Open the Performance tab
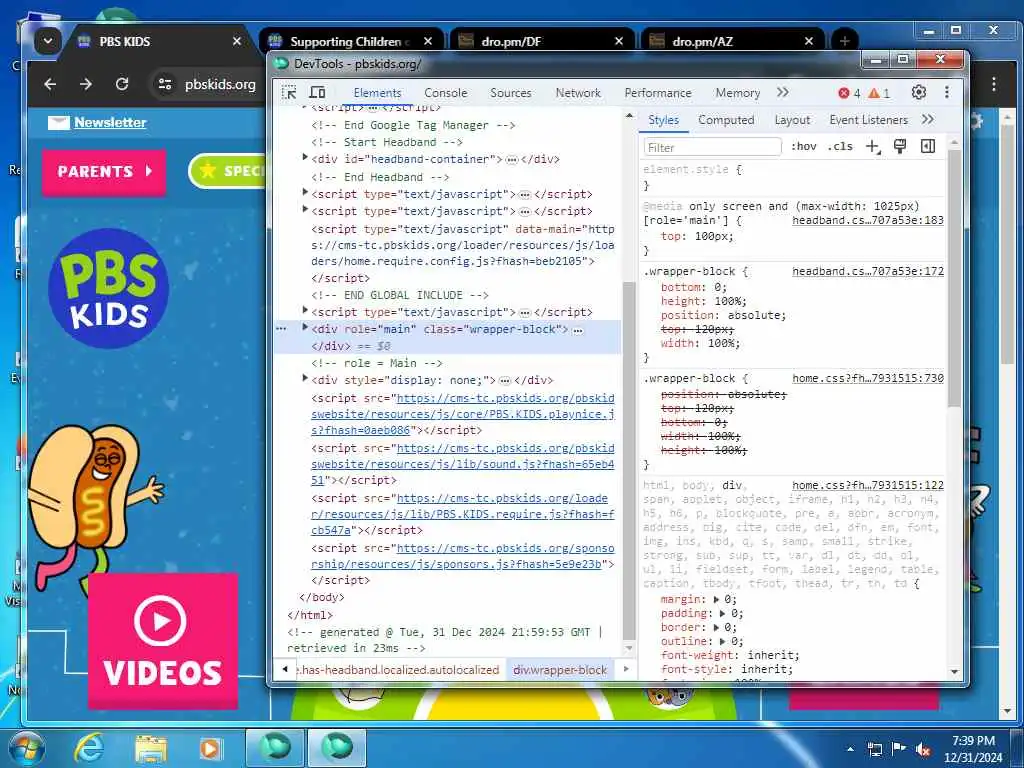The width and height of the screenshot is (1024, 768). pyautogui.click(x=658, y=93)
